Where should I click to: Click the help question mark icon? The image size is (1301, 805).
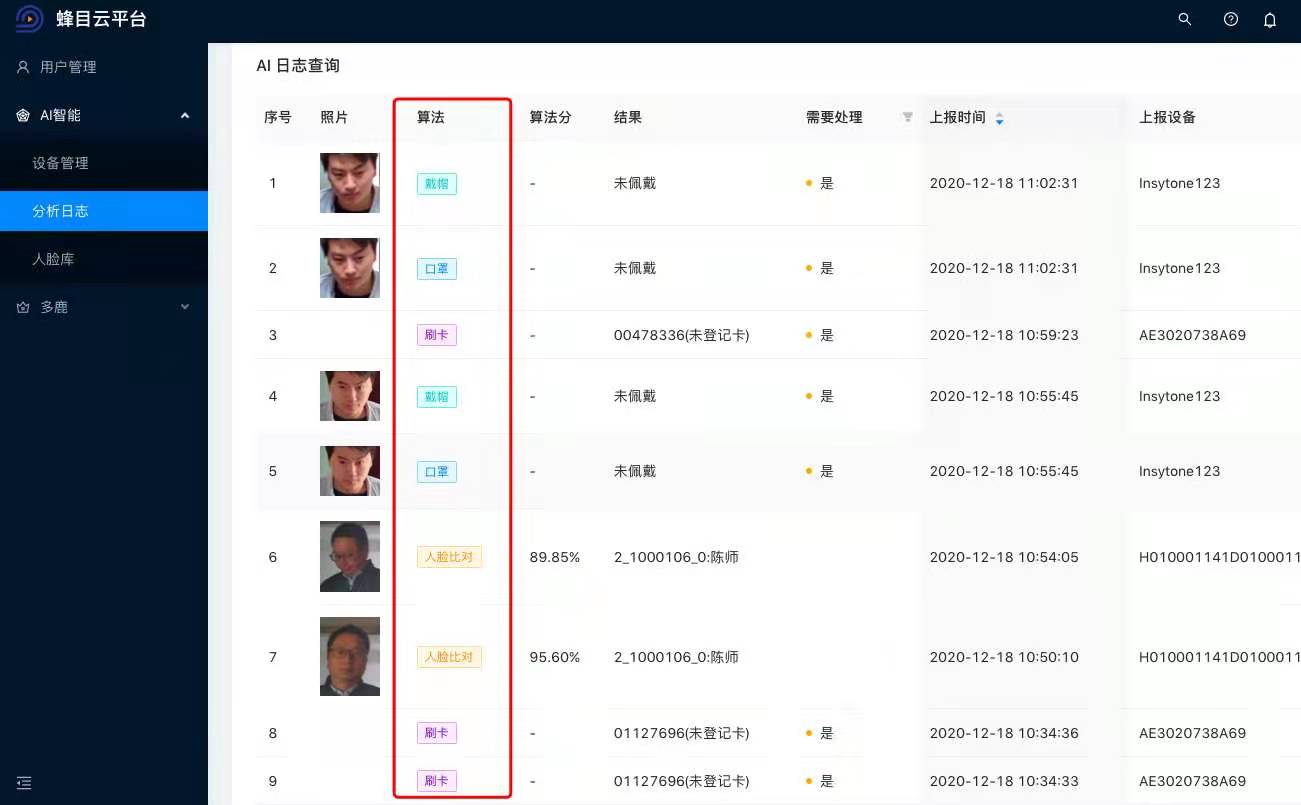point(1230,19)
